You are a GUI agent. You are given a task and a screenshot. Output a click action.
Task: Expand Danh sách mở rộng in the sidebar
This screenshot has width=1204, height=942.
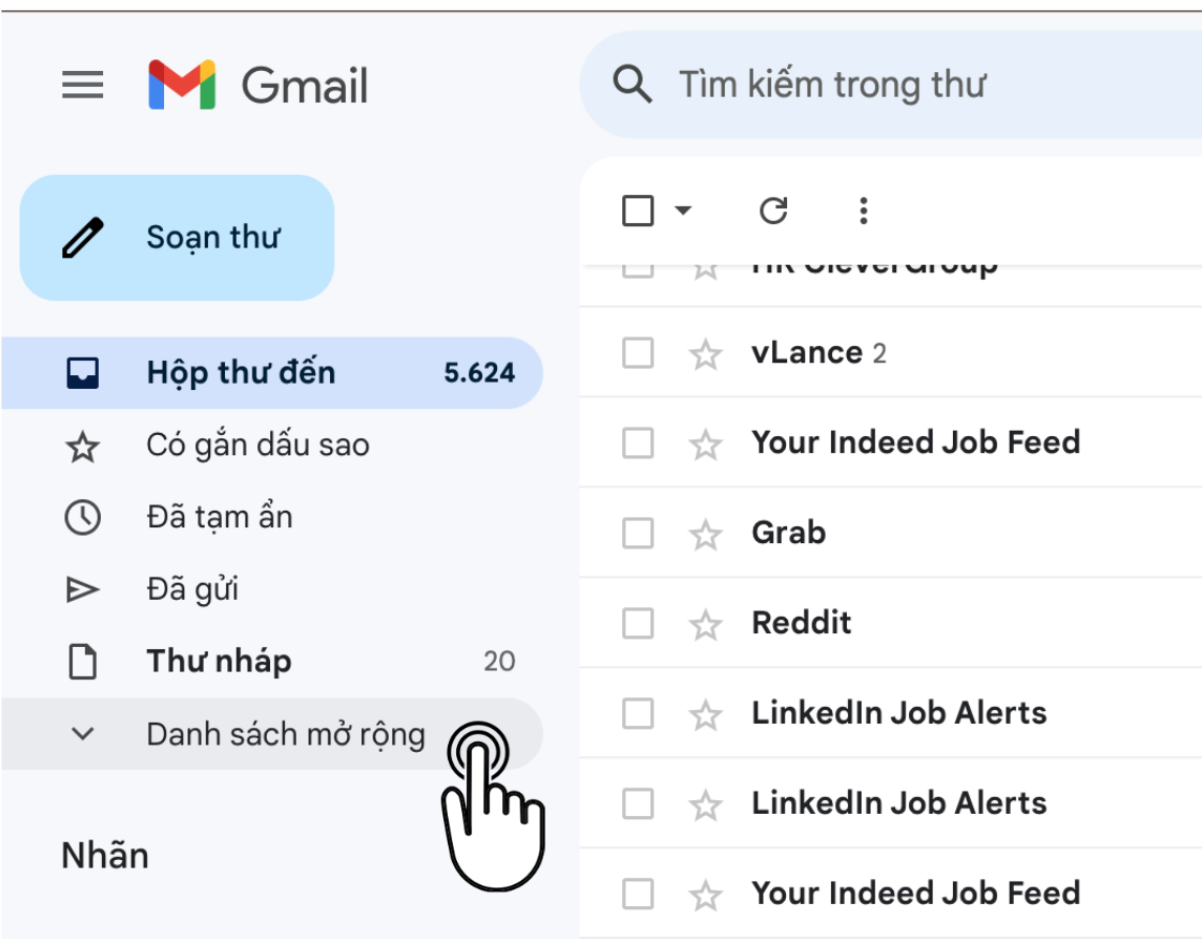[x=286, y=734]
